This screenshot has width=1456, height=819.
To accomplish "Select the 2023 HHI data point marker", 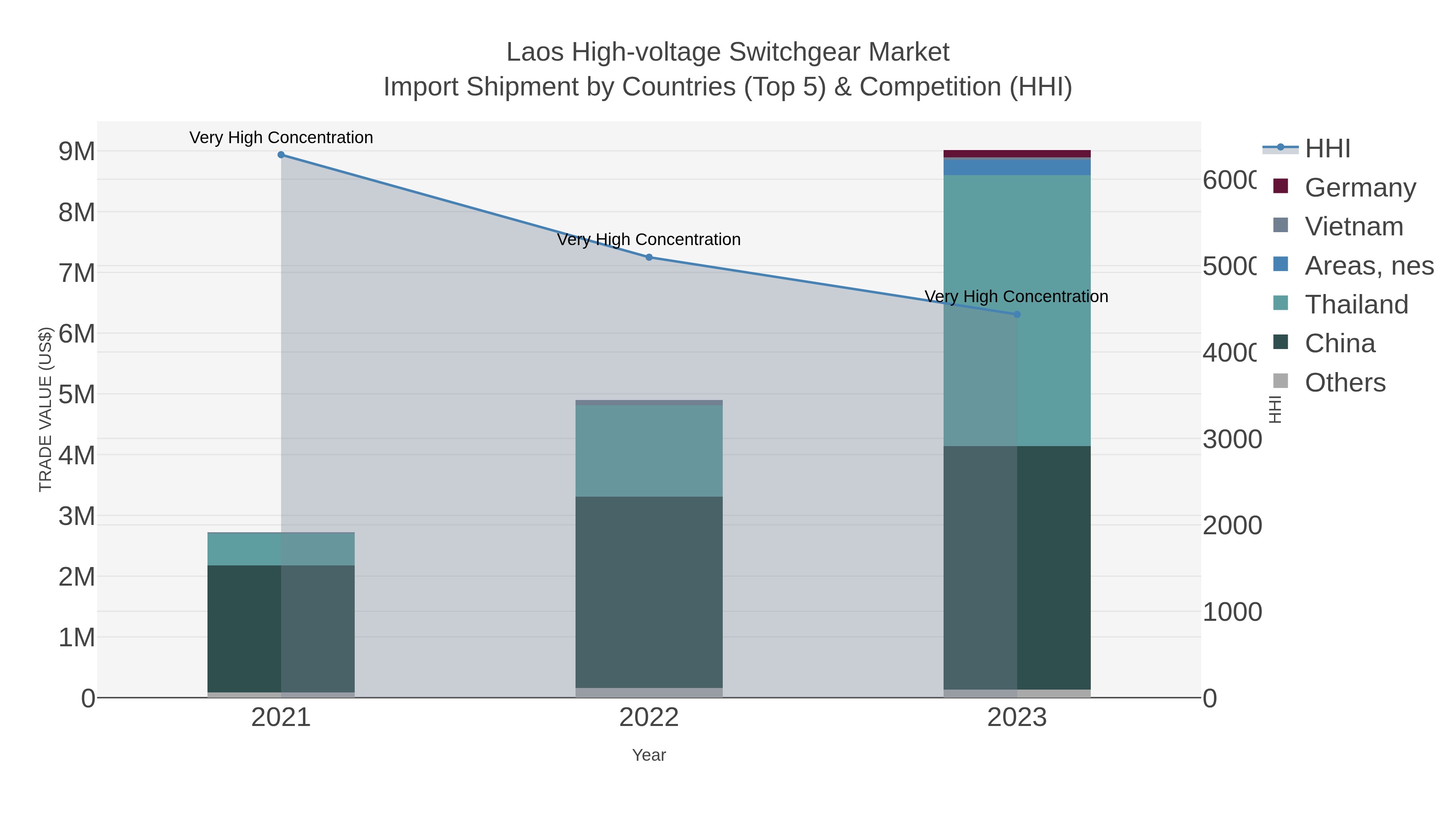I will coord(1017,314).
